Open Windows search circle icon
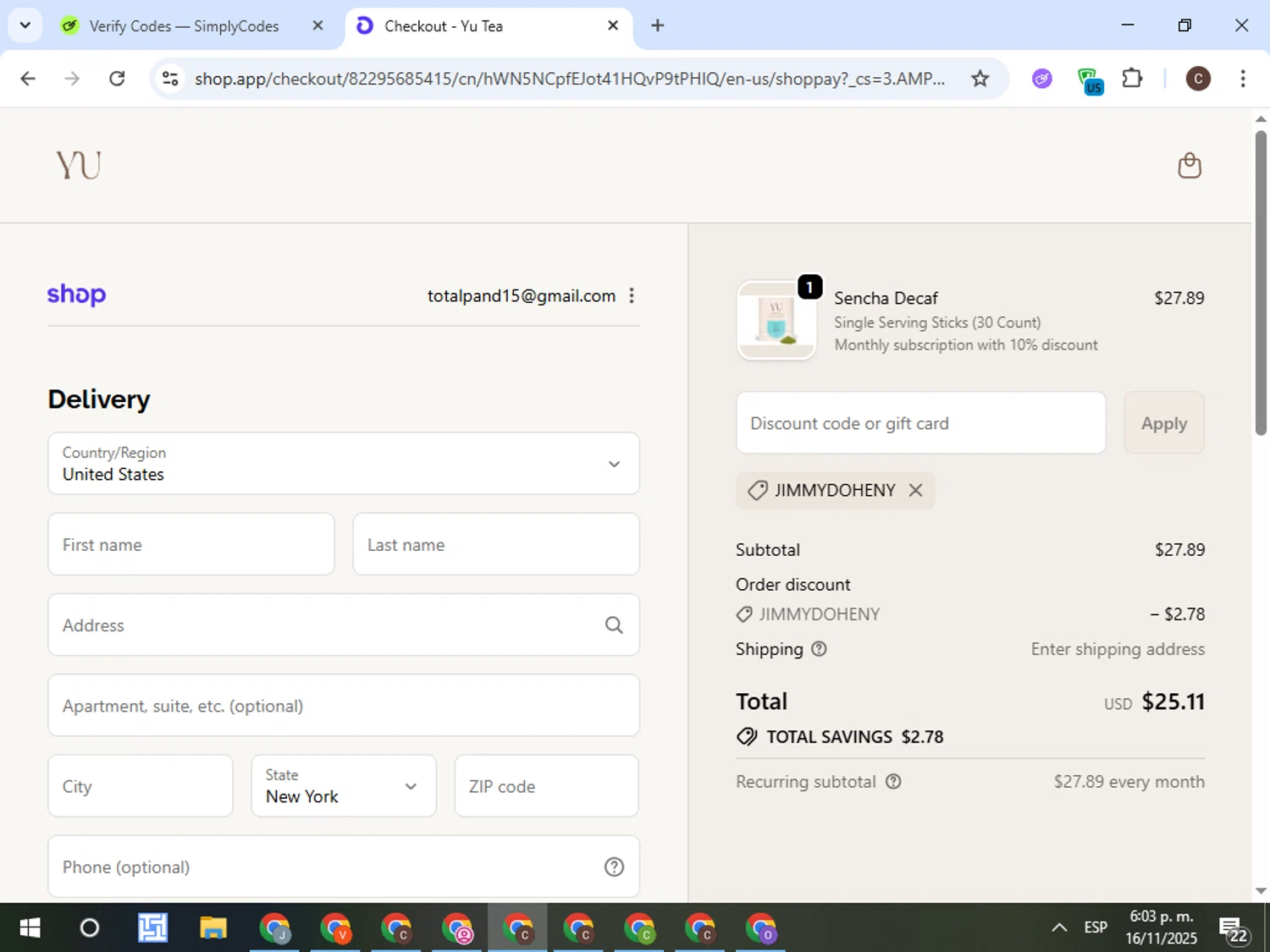This screenshot has width=1270, height=952. point(89,928)
